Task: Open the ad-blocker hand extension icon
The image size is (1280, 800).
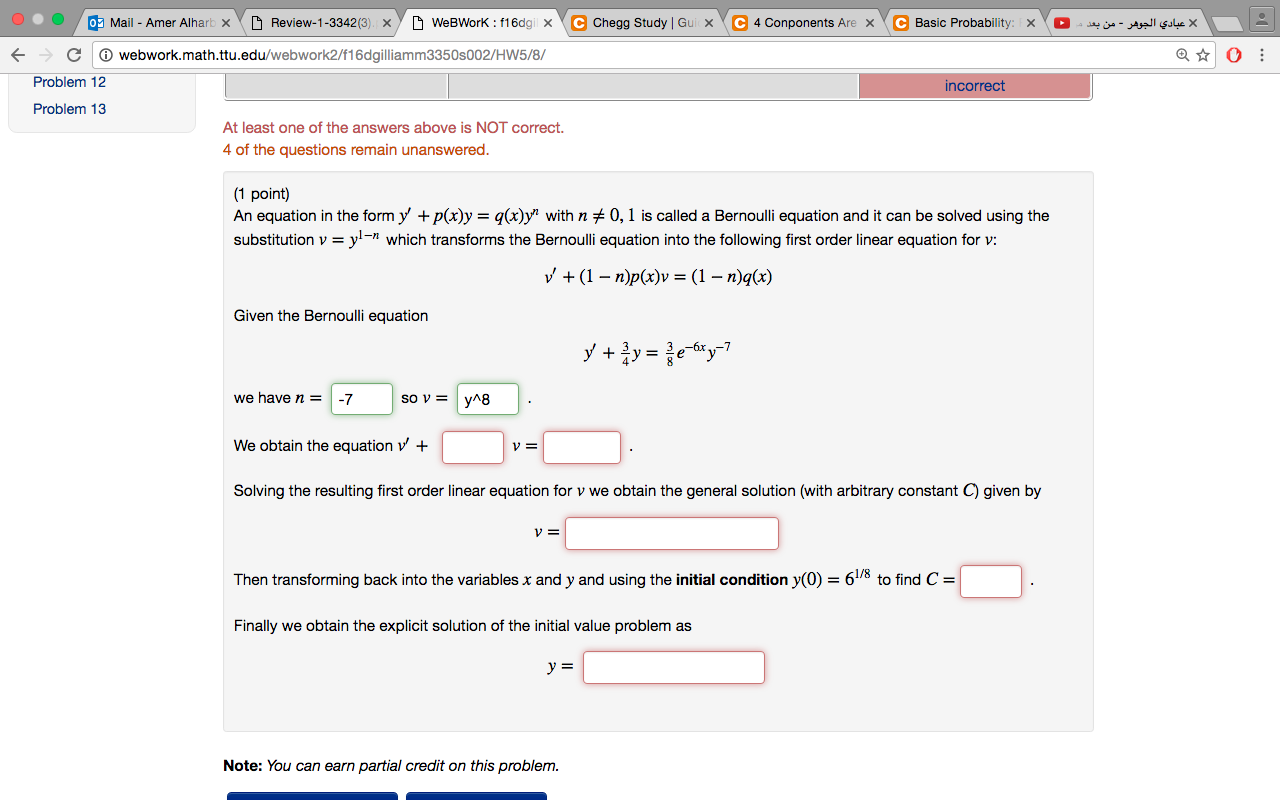Action: coord(1233,57)
